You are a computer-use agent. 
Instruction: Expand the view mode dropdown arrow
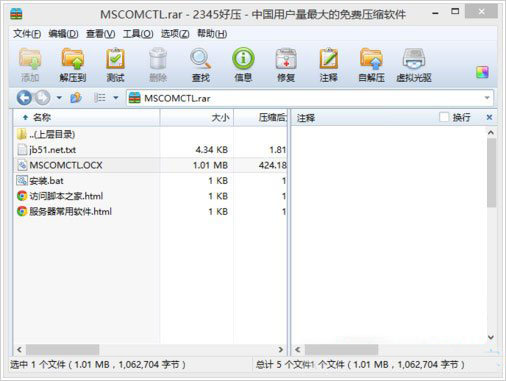coord(116,98)
